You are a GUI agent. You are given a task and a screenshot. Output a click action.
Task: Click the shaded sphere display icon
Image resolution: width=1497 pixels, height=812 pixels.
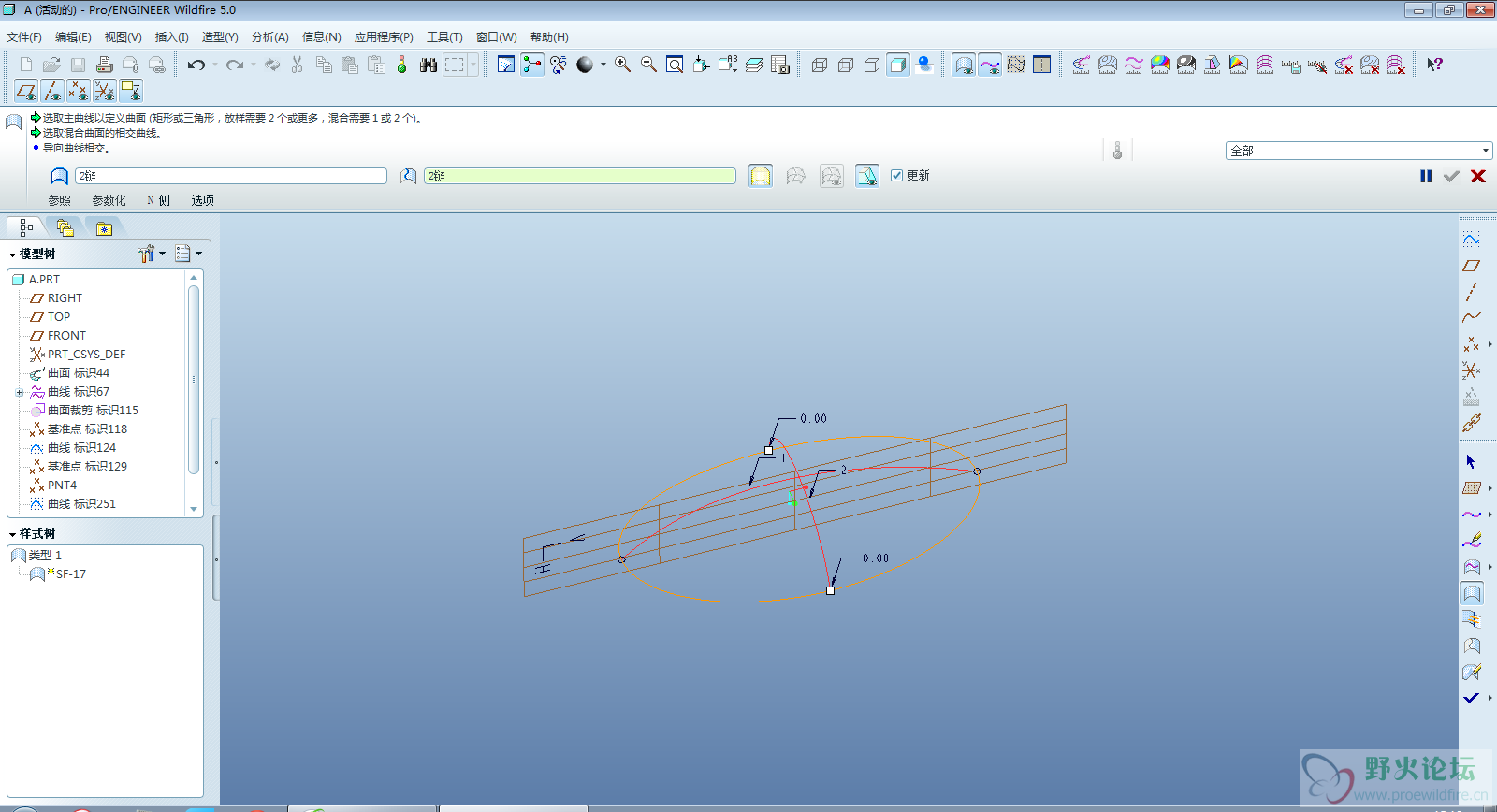click(585, 65)
